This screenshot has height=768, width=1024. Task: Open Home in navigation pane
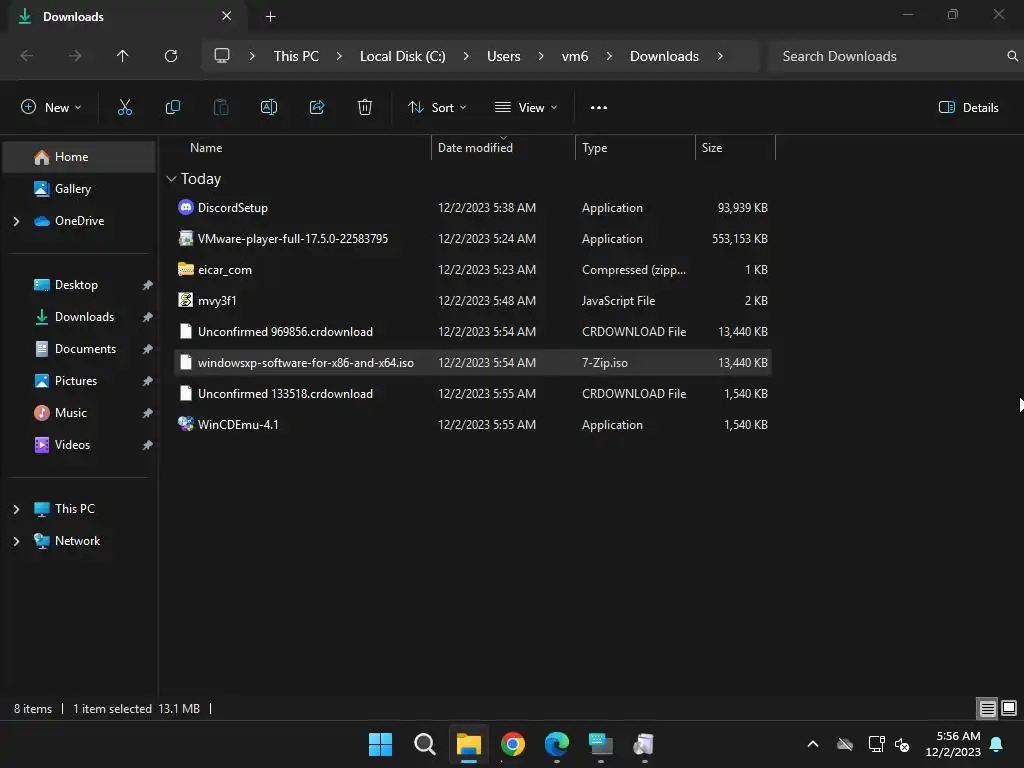click(79, 157)
